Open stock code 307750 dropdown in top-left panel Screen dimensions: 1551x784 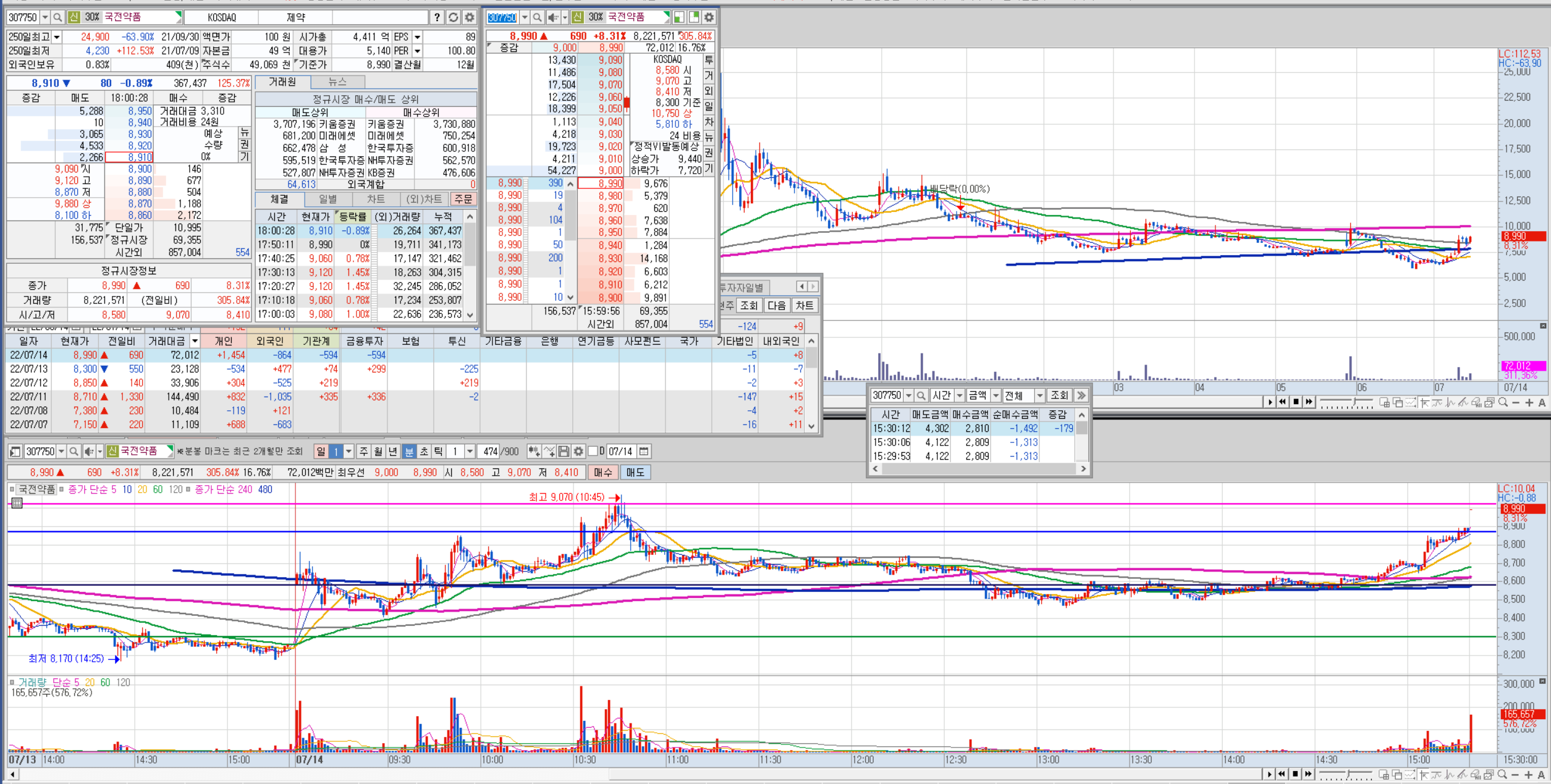pos(45,17)
